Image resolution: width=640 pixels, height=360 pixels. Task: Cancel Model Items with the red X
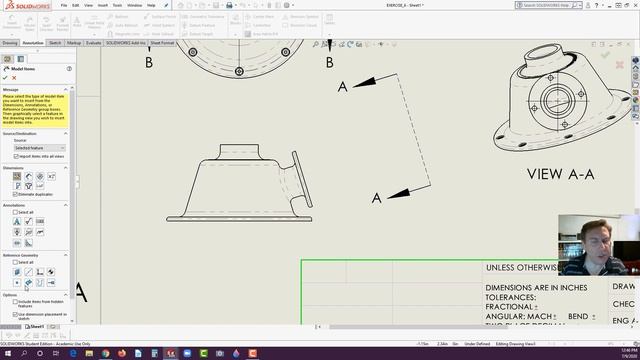pyautogui.click(x=14, y=78)
